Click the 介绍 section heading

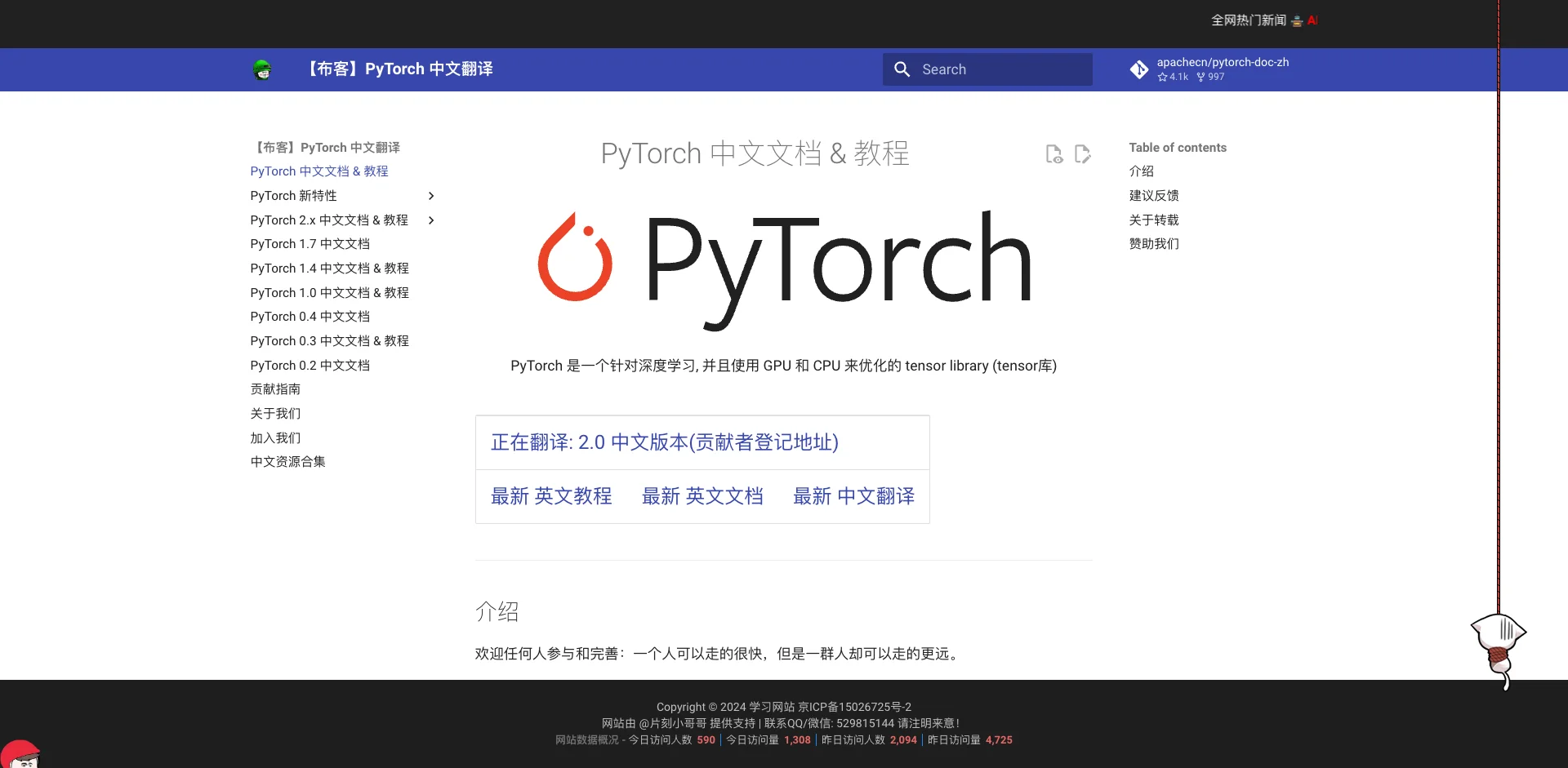(x=497, y=612)
